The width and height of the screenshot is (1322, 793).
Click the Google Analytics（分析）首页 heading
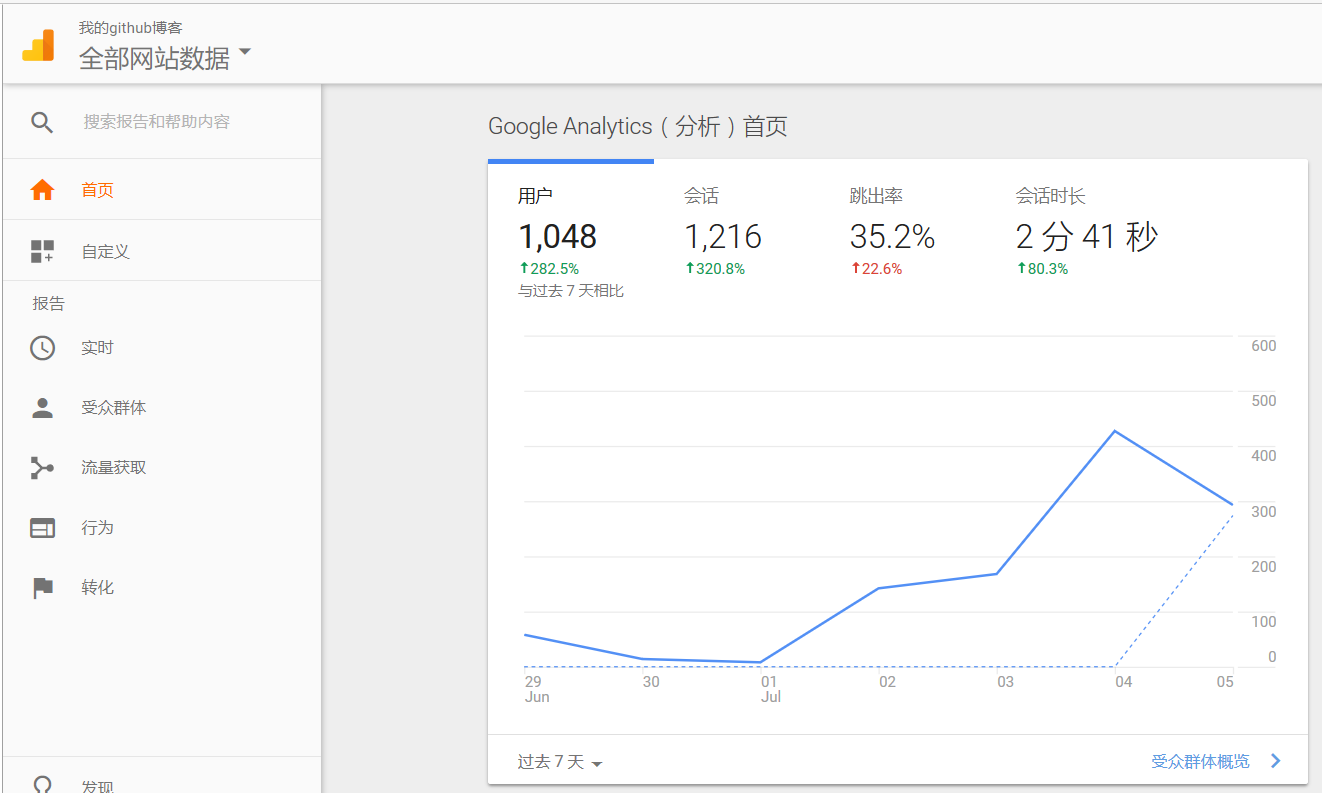point(638,127)
